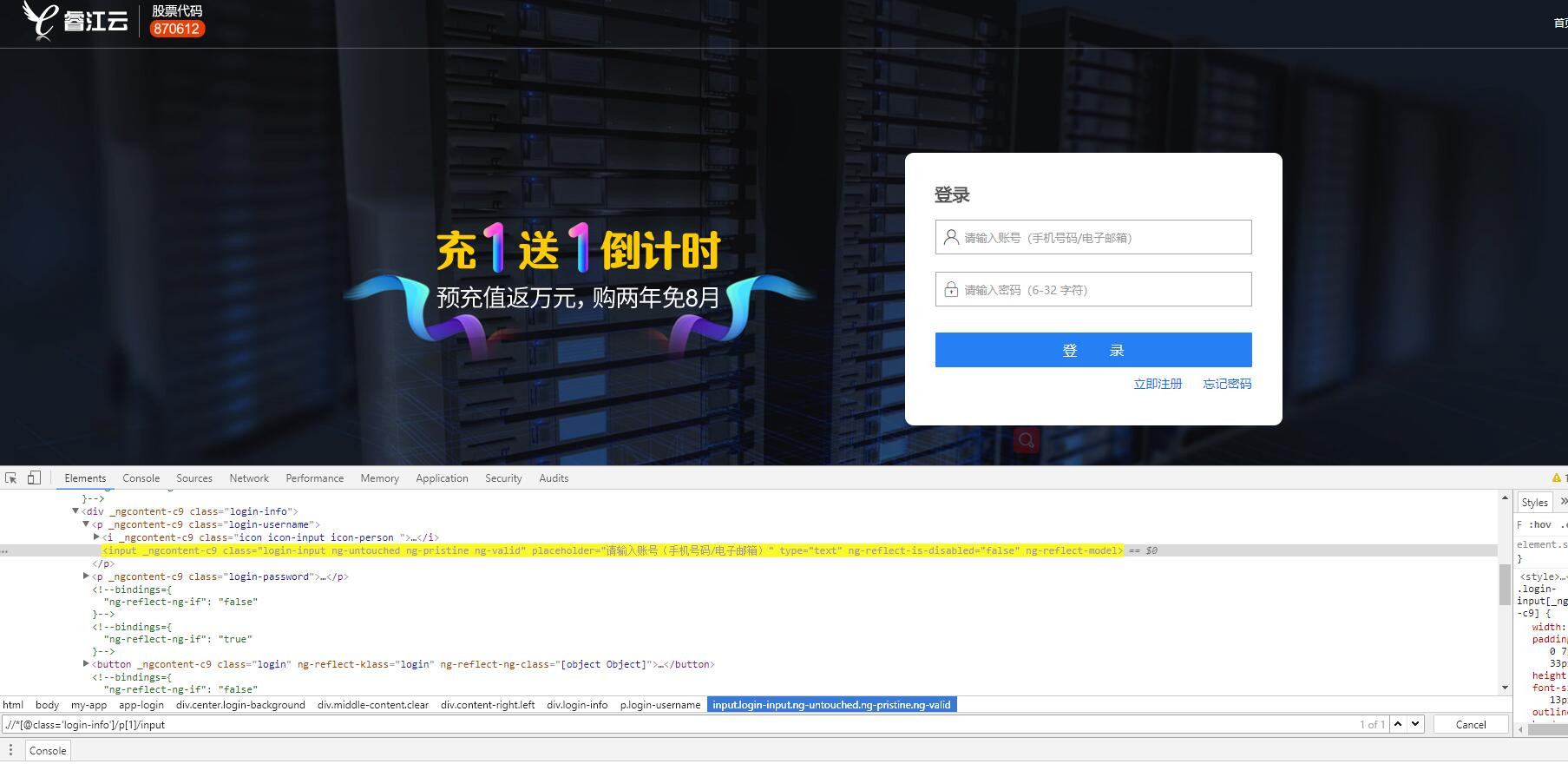Select body in the breadcrumb bar

coord(48,705)
